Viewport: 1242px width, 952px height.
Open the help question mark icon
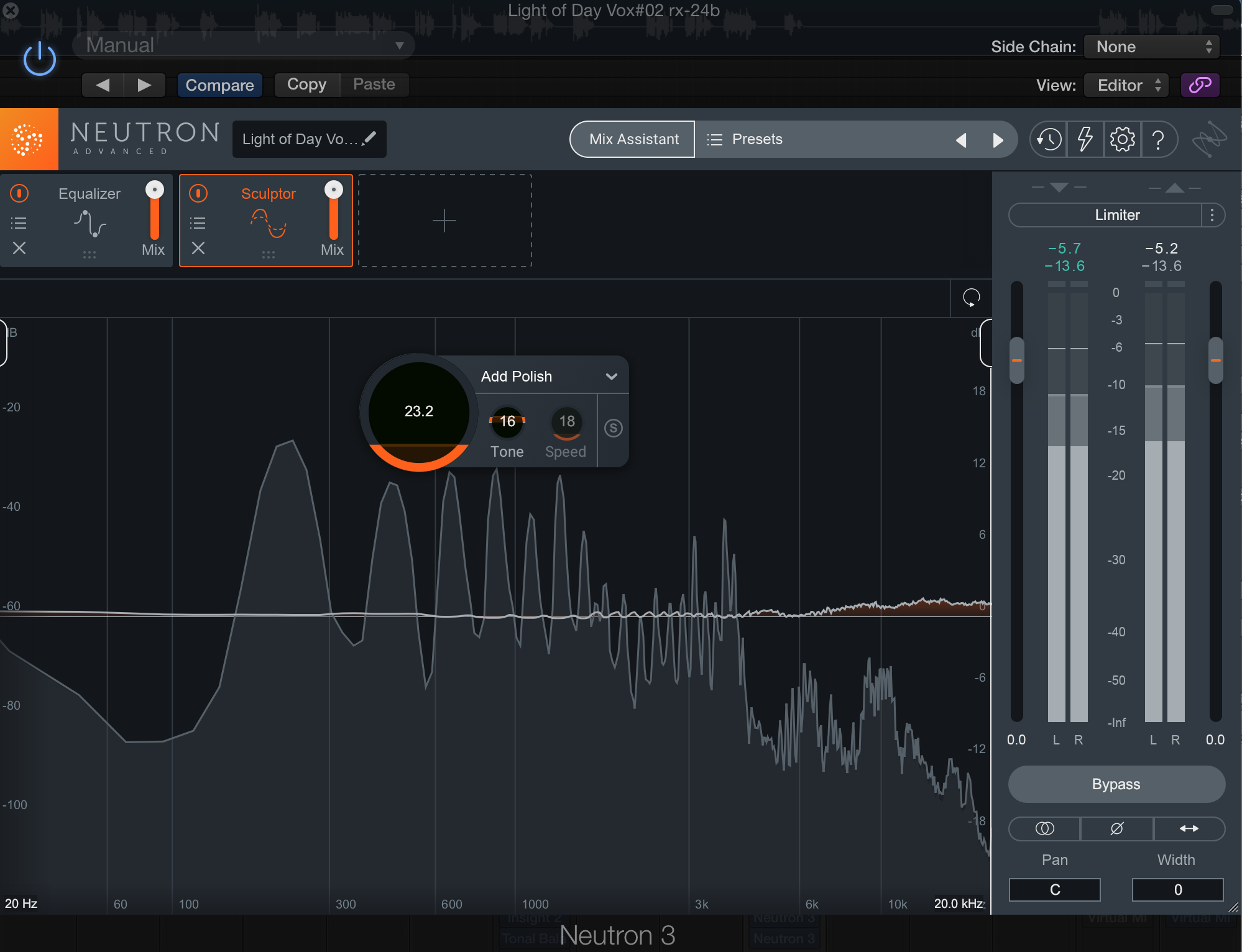click(1158, 139)
